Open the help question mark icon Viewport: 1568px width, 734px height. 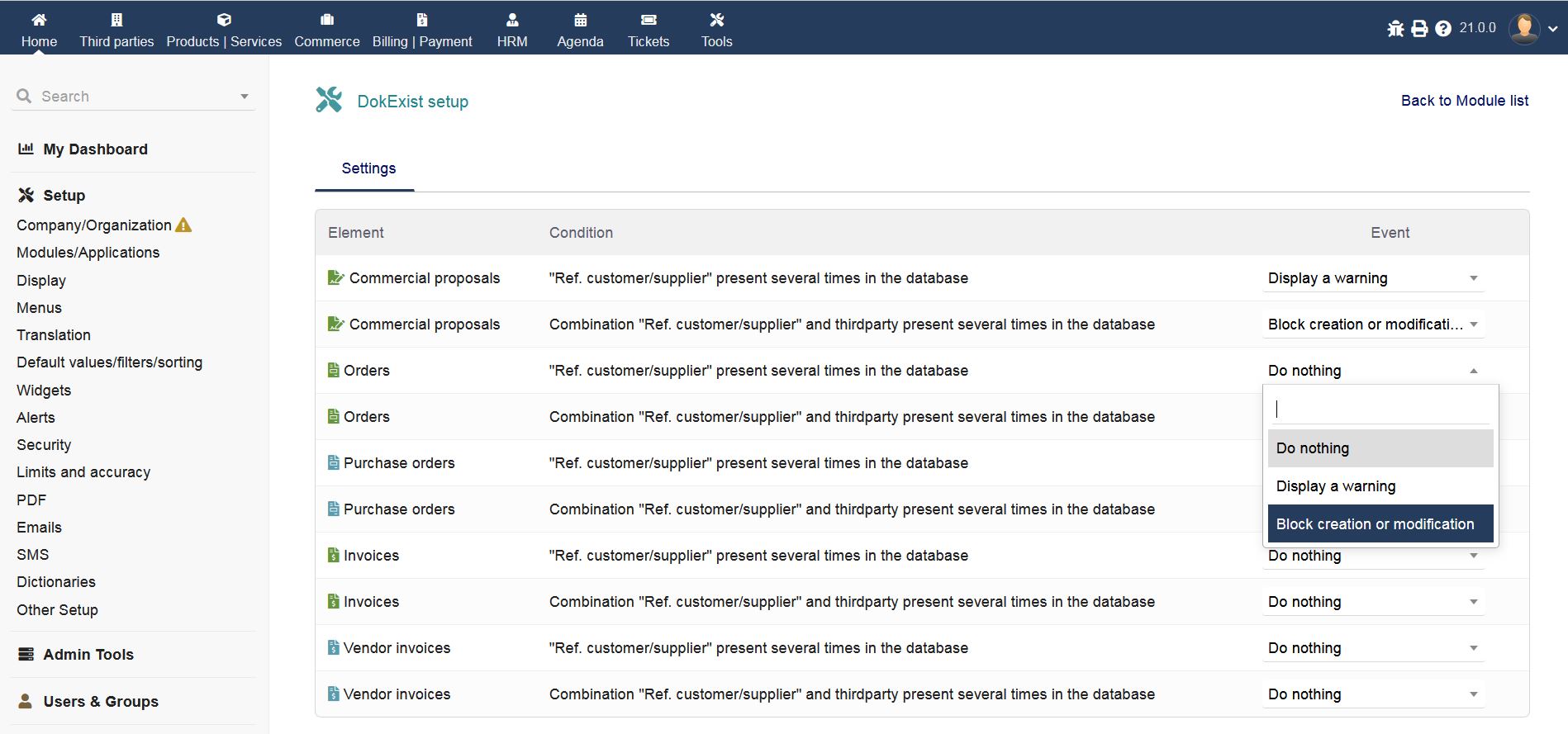1443,29
